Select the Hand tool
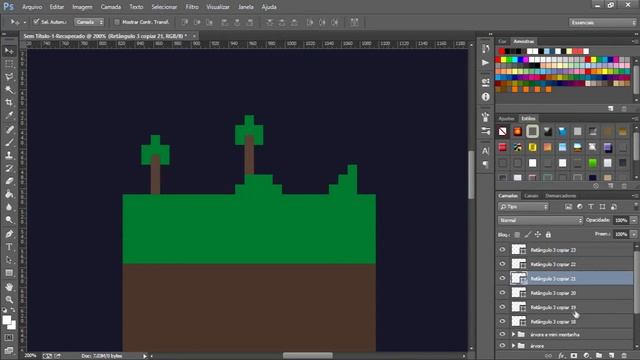The image size is (640, 360). 9,287
